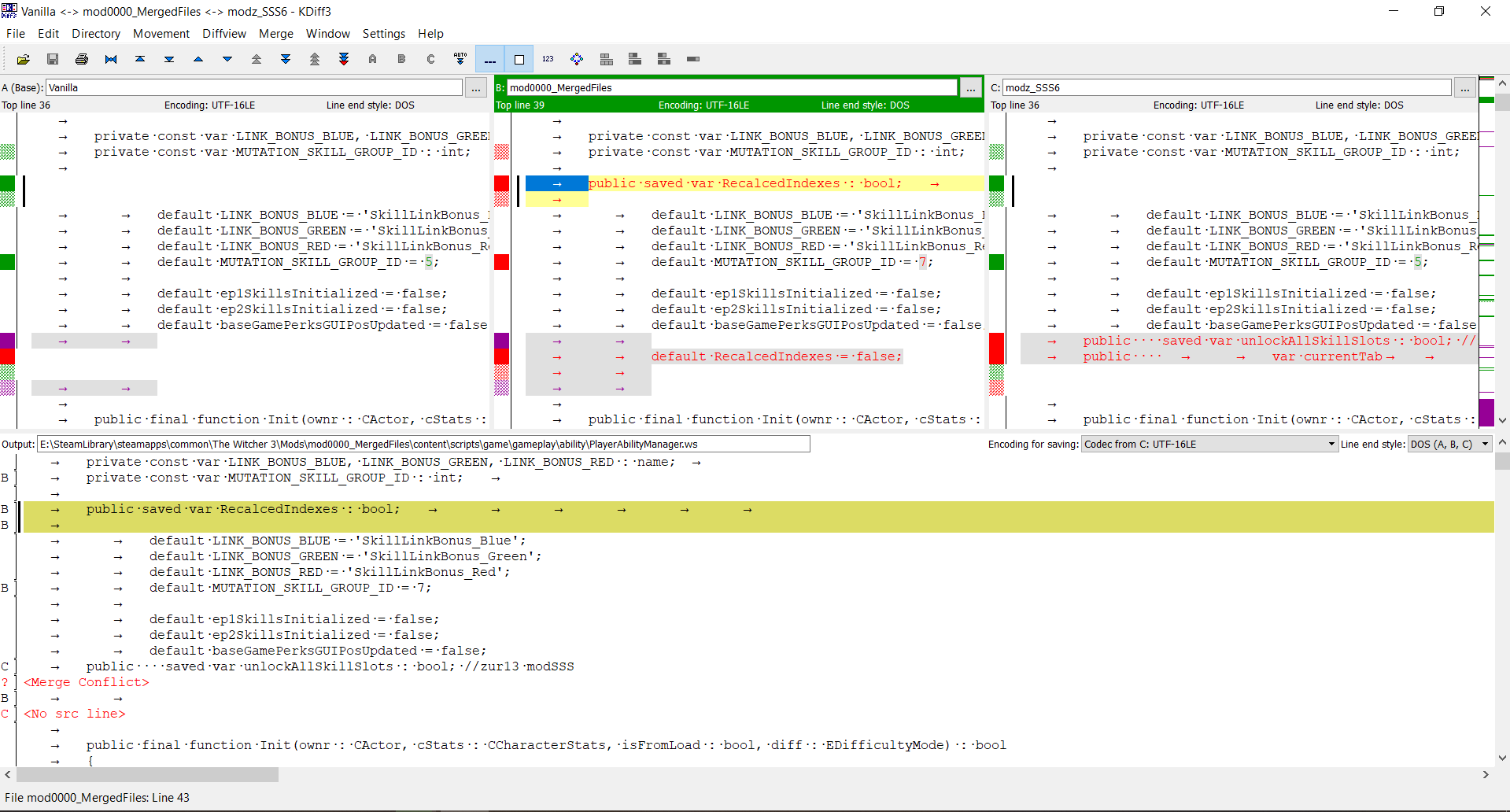Viewport: 1510px width, 812px height.
Task: Go to first delta icon
Action: tap(140, 59)
